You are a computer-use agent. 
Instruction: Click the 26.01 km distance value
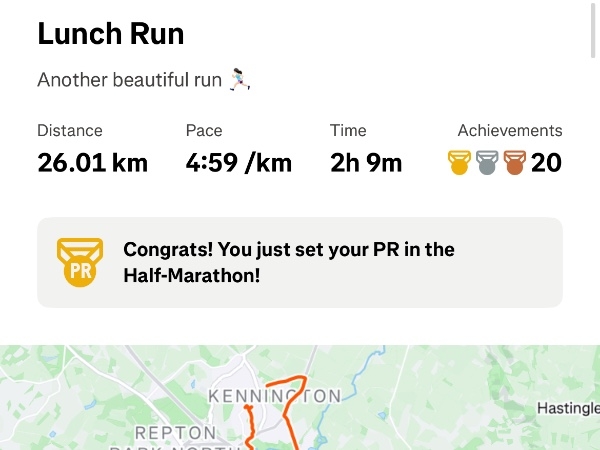click(92, 163)
